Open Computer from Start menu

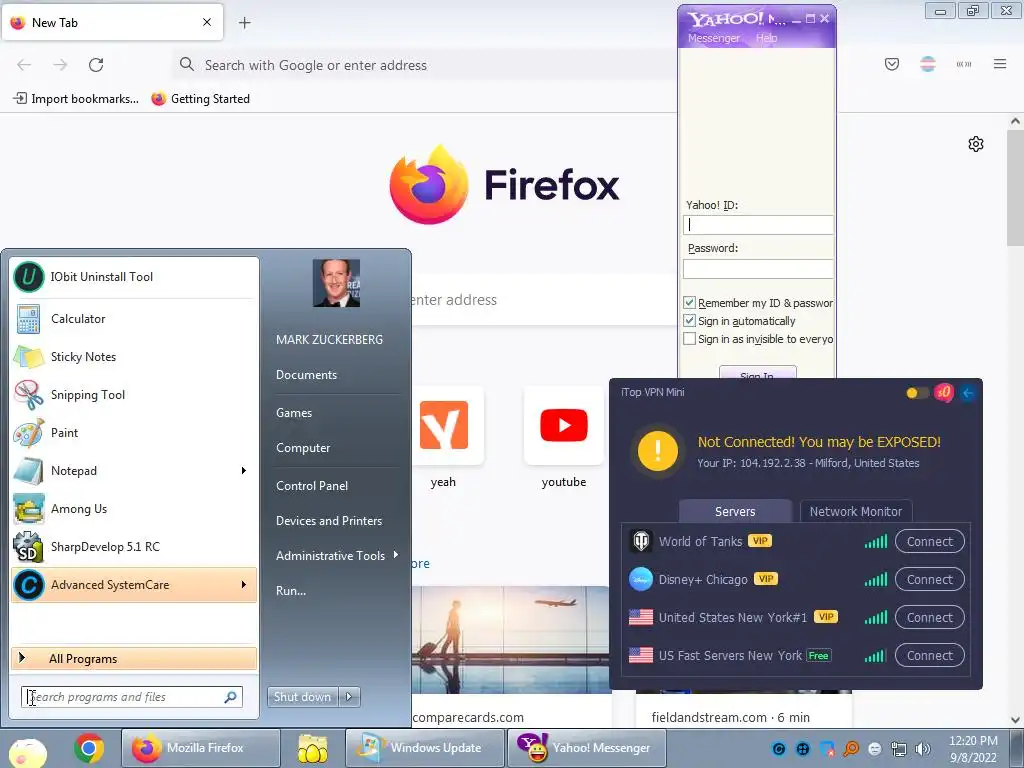[x=303, y=448]
